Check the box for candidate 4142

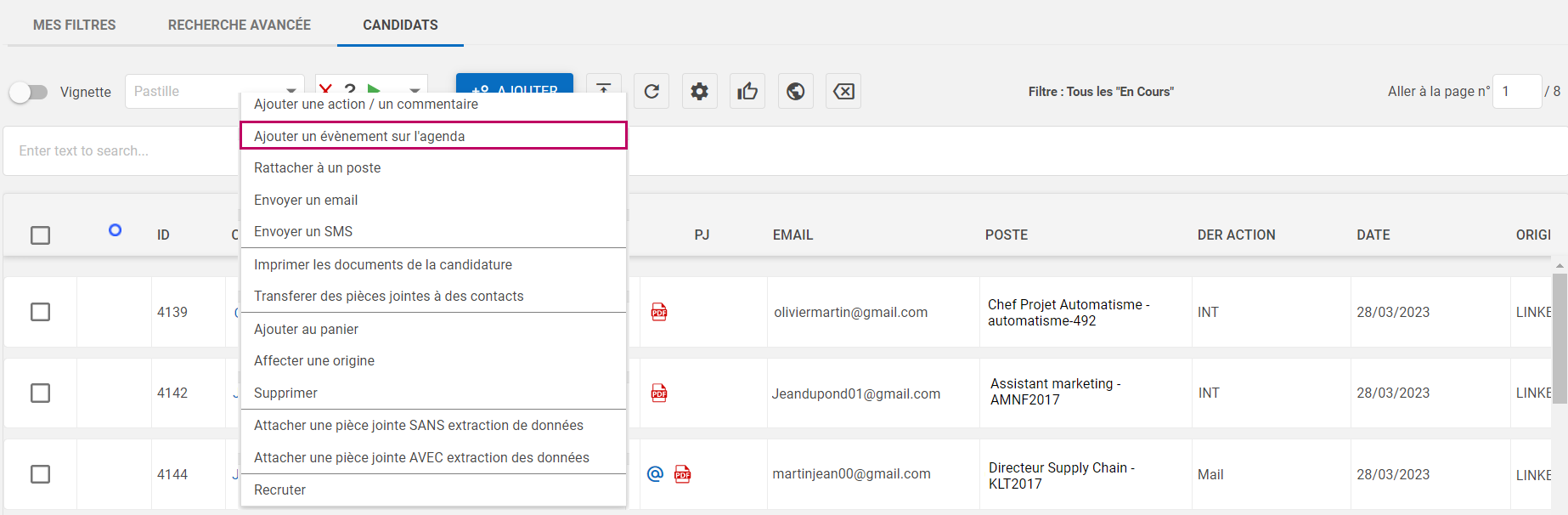(x=40, y=393)
